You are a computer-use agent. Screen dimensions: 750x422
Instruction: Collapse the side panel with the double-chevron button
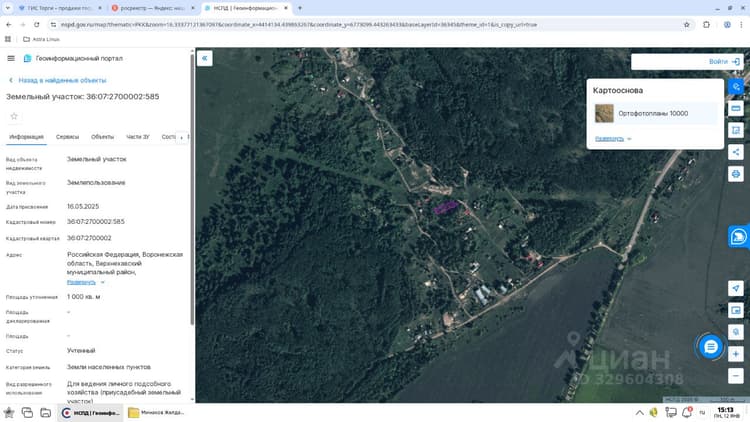coord(205,58)
